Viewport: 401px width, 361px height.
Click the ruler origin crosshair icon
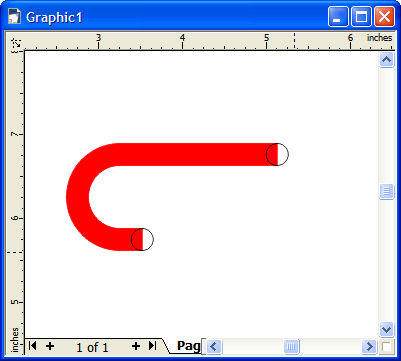[x=16, y=42]
